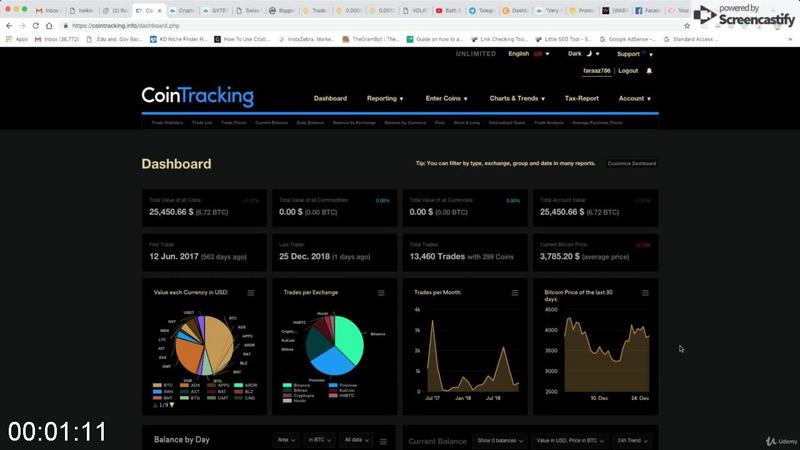This screenshot has width=800, height=450.
Task: Close the CoinTracking browser tab
Action: pyautogui.click(x=159, y=10)
